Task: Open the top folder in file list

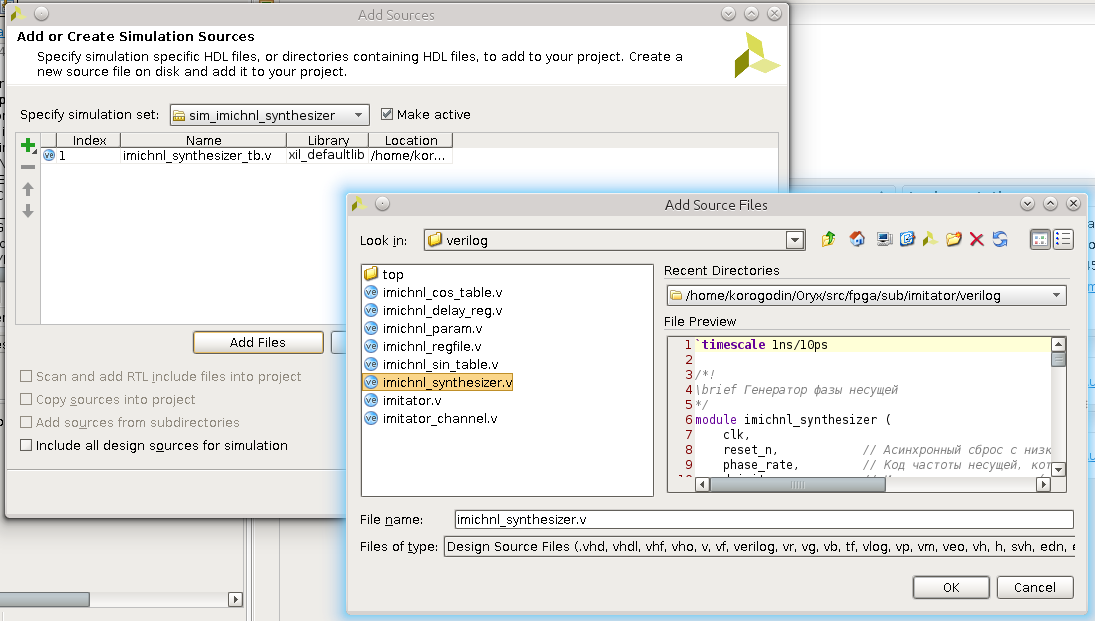Action: 384,274
